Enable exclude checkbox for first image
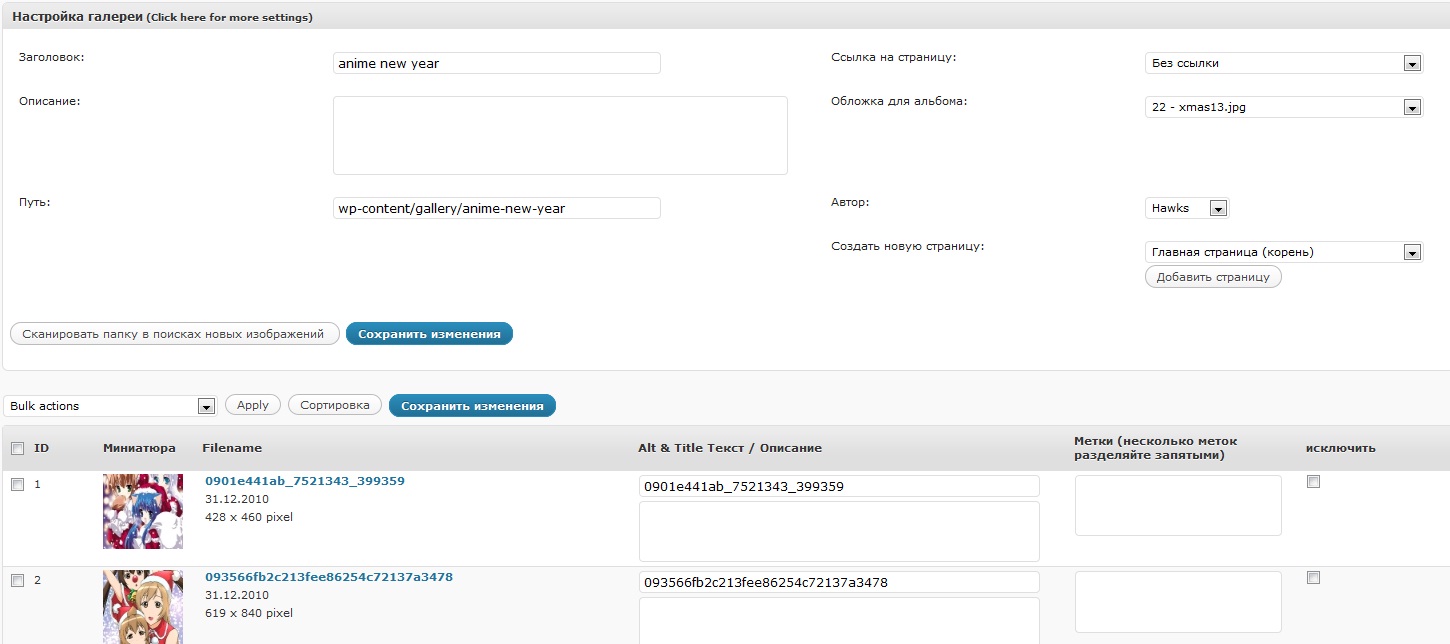The image size is (1450, 644). click(1314, 482)
